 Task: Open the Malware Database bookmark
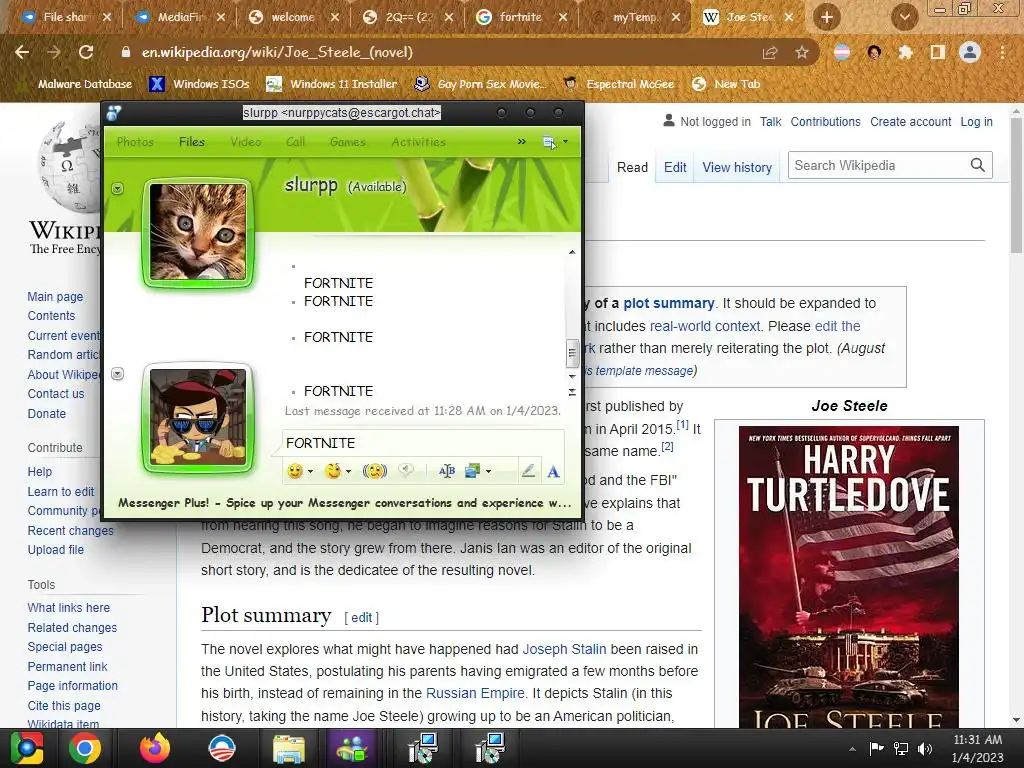point(85,84)
